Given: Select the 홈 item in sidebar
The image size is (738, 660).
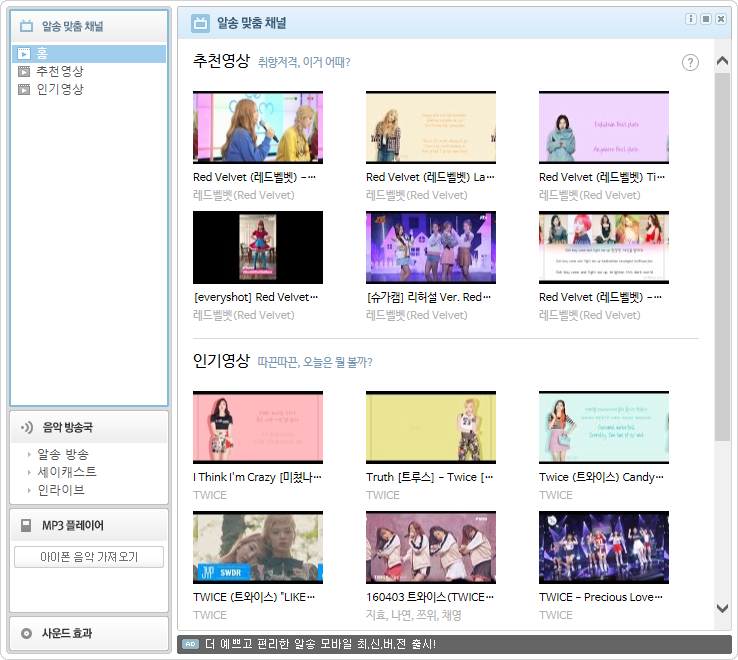Looking at the screenshot, I should coord(89,54).
